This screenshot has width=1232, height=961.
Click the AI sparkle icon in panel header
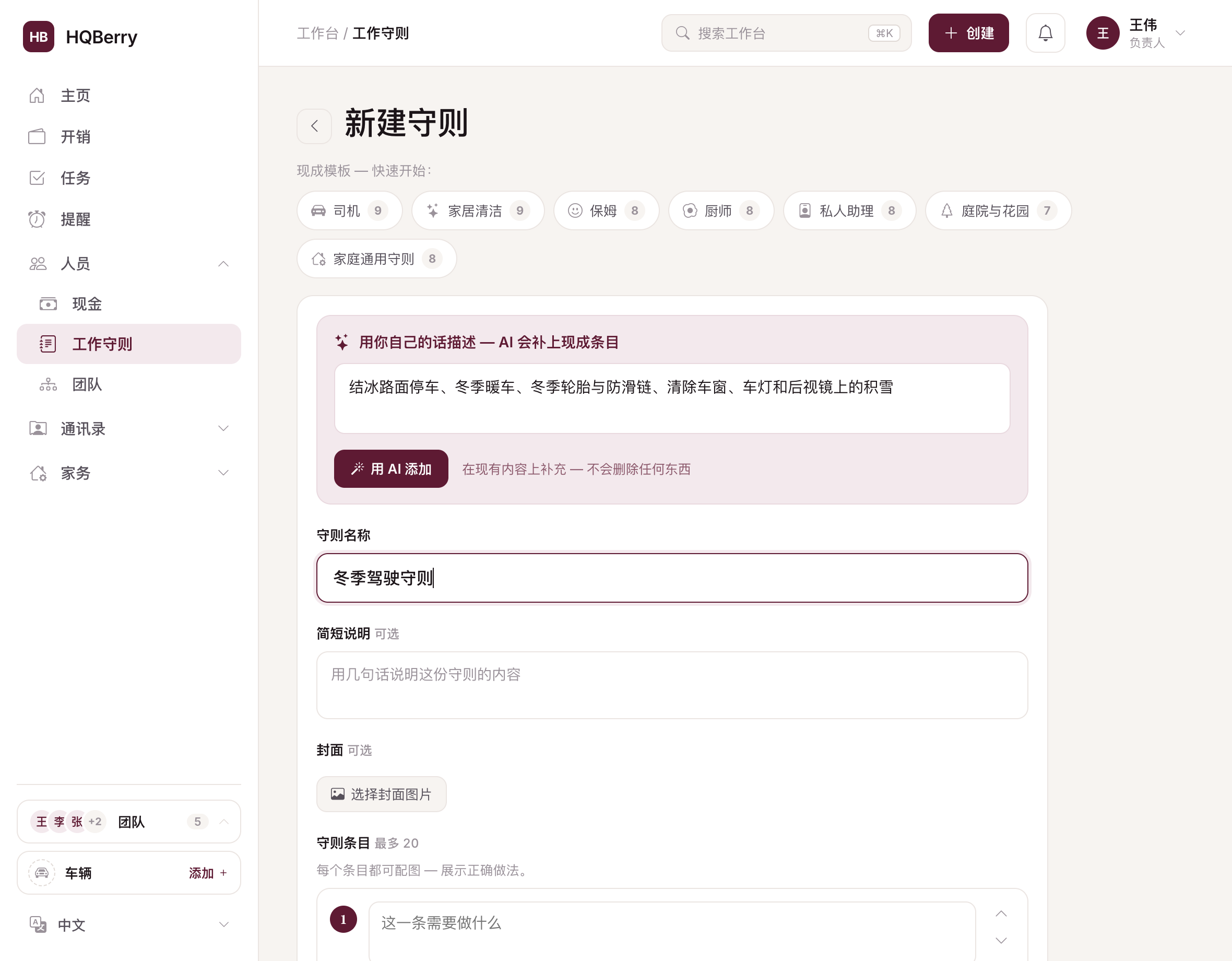(x=342, y=342)
